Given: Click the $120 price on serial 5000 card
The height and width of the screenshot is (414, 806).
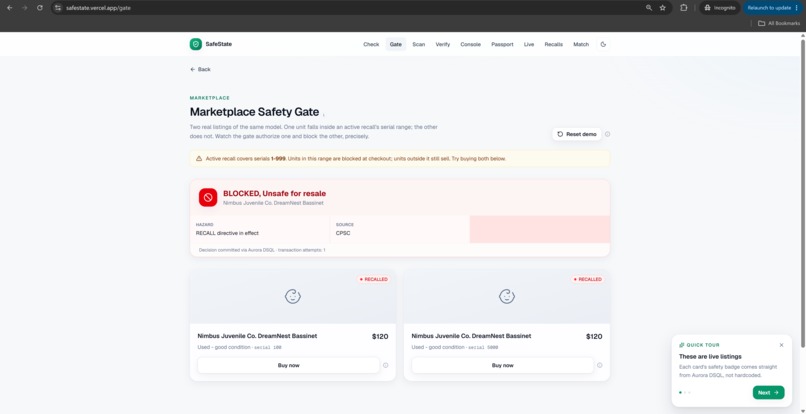Looking at the screenshot, I should 594,336.
